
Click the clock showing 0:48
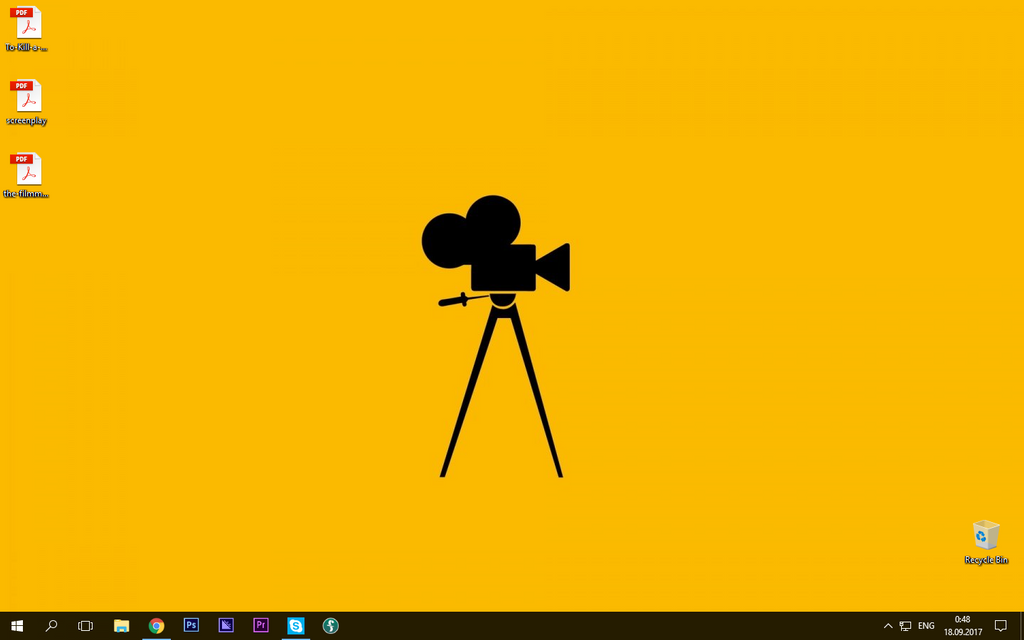[963, 626]
